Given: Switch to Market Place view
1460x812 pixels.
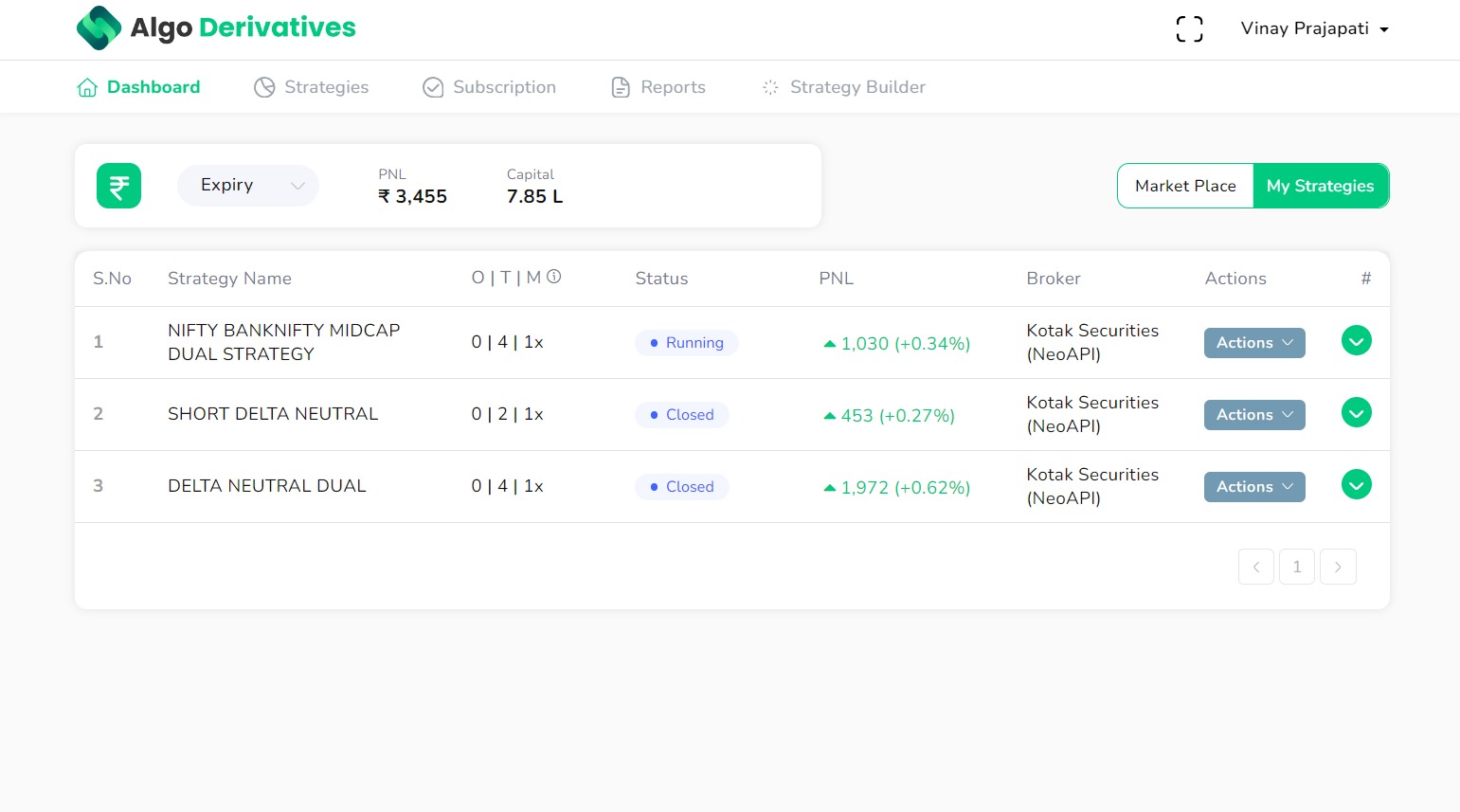Looking at the screenshot, I should pos(1184,186).
